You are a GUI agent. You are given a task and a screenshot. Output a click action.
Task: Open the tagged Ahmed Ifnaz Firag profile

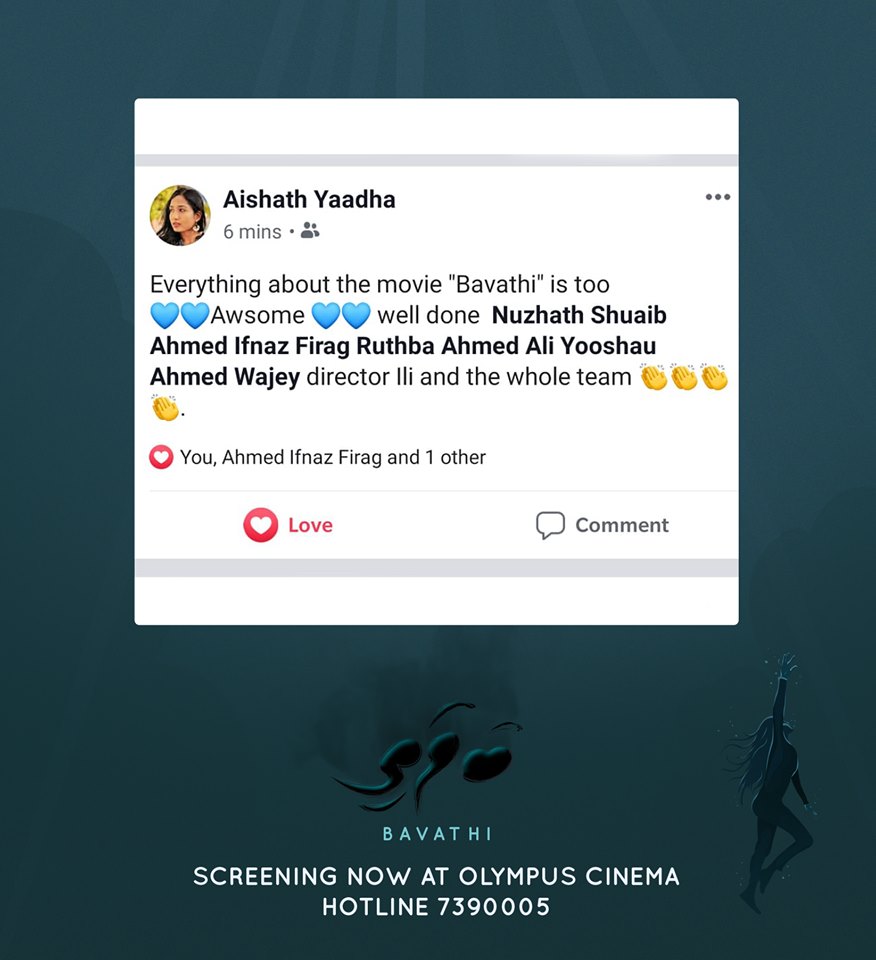(250, 346)
